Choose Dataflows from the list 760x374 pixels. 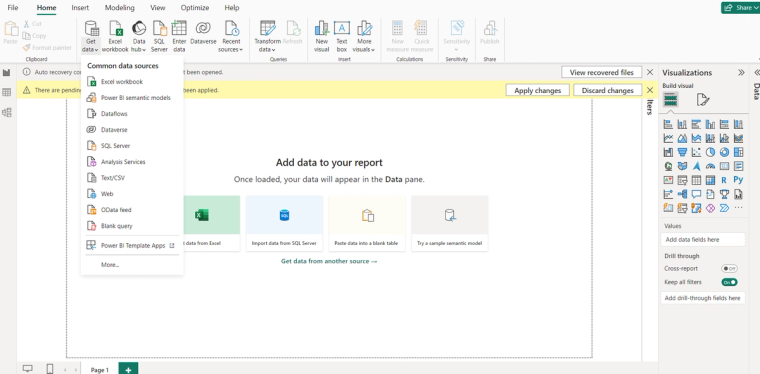pyautogui.click(x=132, y=114)
